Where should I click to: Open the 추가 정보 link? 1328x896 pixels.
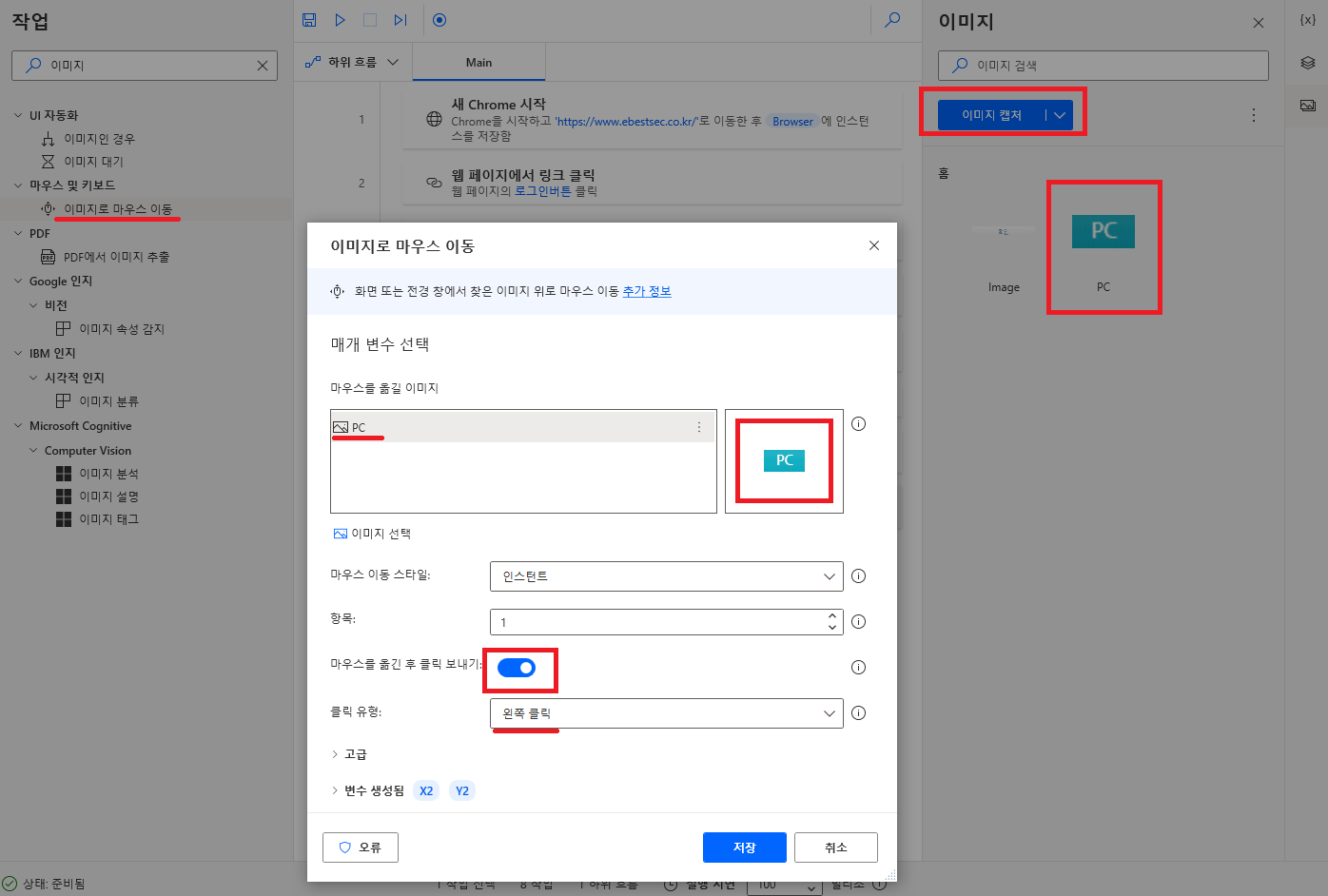pyautogui.click(x=647, y=291)
